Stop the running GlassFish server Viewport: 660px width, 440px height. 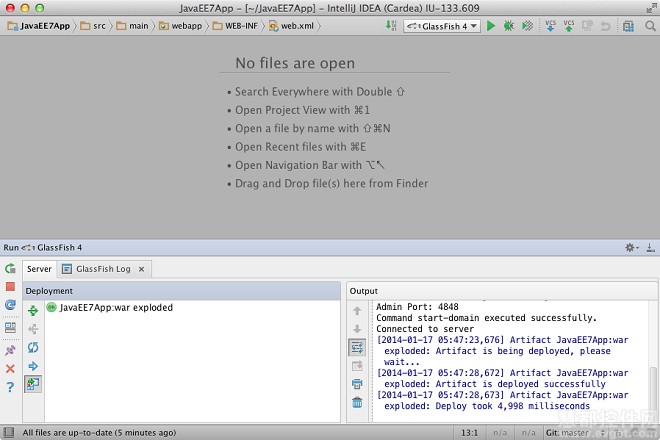click(11, 287)
